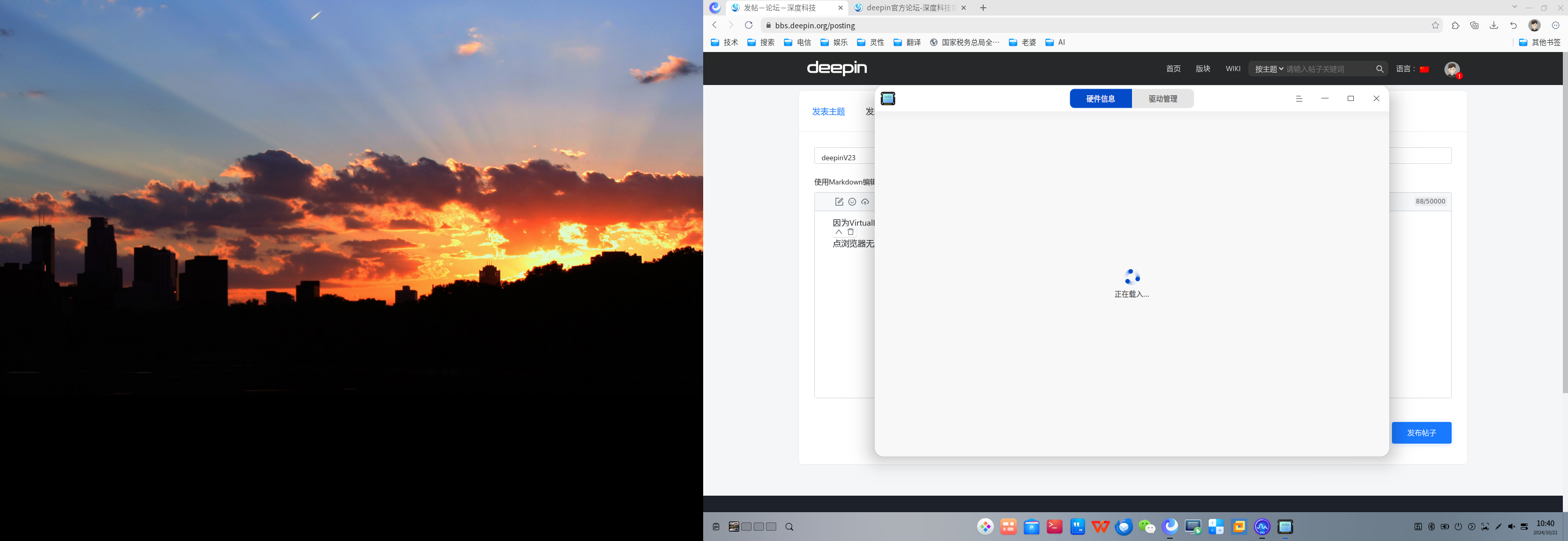1568x541 pixels.
Task: Go back to the previous page in the browser
Action: (715, 25)
